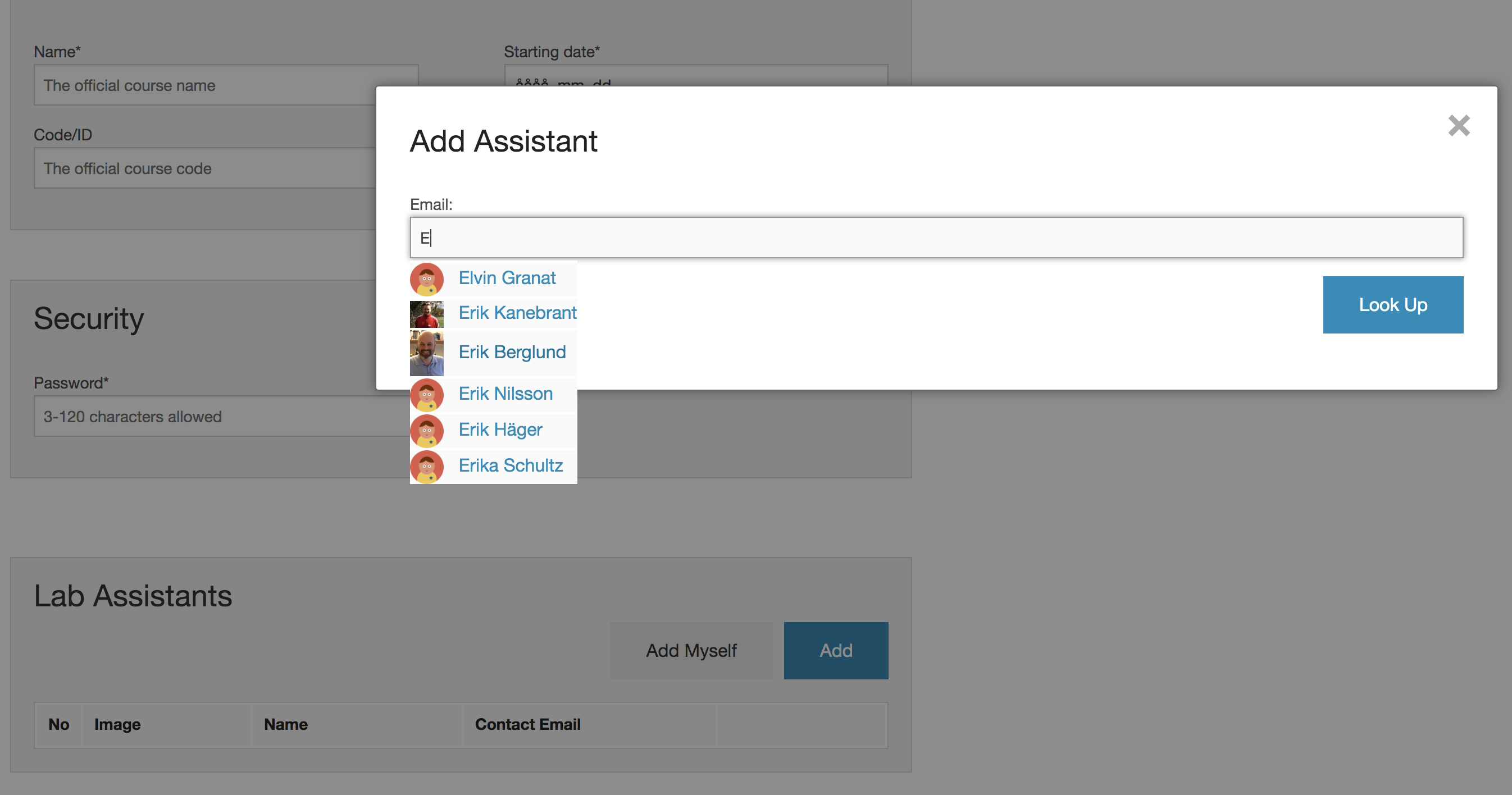Click Erik Häger's avatar icon

click(x=427, y=431)
